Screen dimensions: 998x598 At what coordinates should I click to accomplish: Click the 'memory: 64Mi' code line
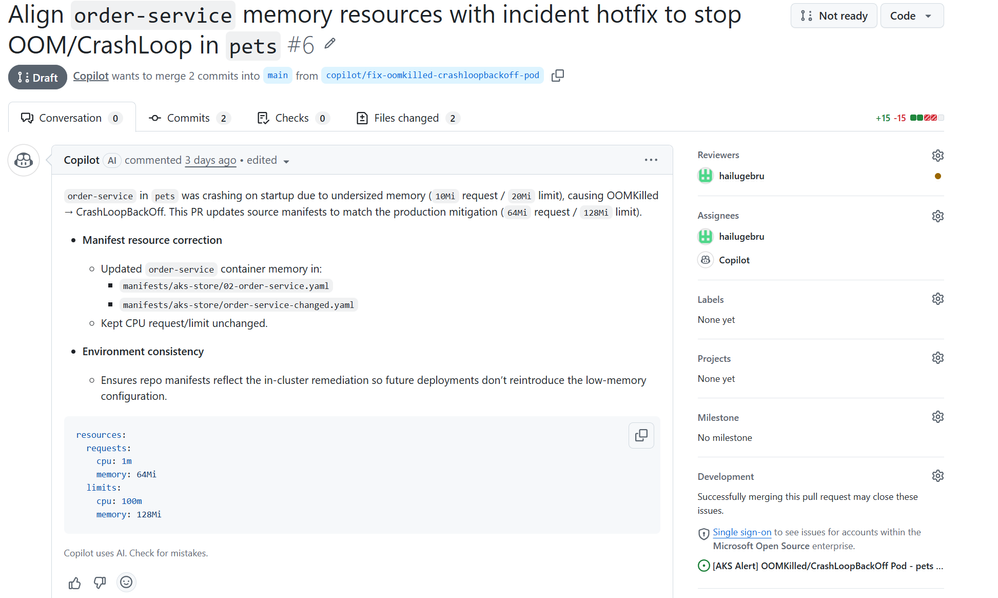click(126, 475)
